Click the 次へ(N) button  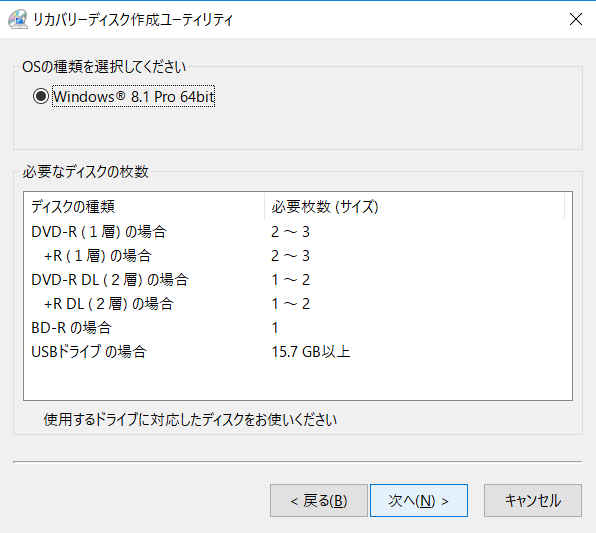(418, 500)
